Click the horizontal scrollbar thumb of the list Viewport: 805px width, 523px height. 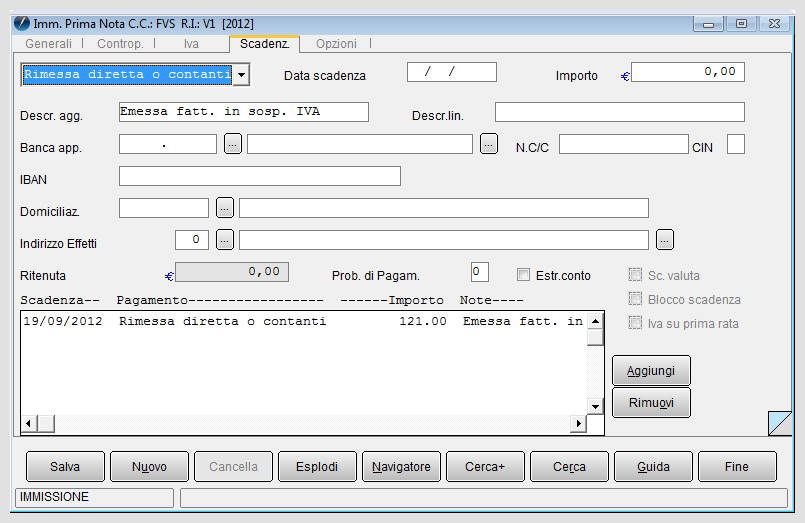click(x=47, y=423)
